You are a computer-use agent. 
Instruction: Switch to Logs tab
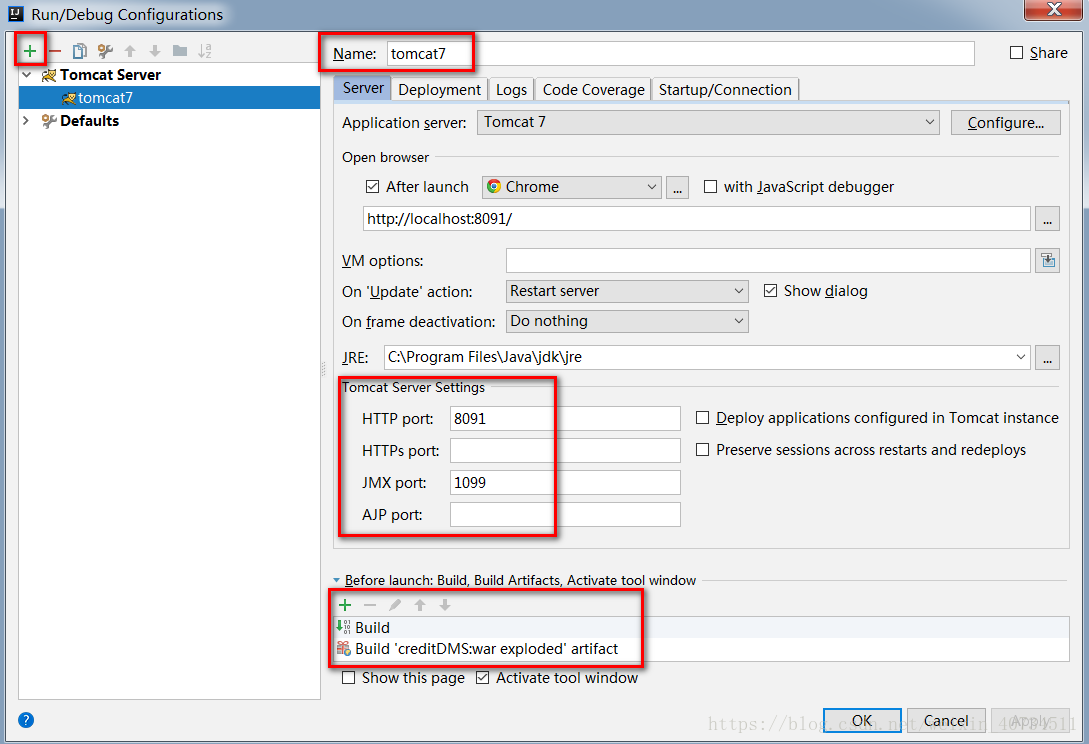pos(511,90)
